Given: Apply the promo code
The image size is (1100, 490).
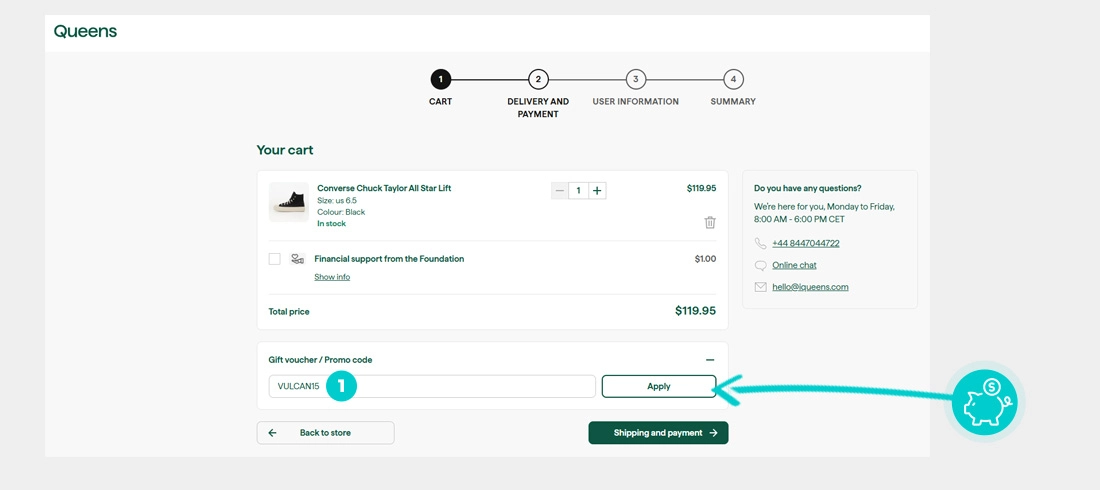Looking at the screenshot, I should tap(659, 386).
